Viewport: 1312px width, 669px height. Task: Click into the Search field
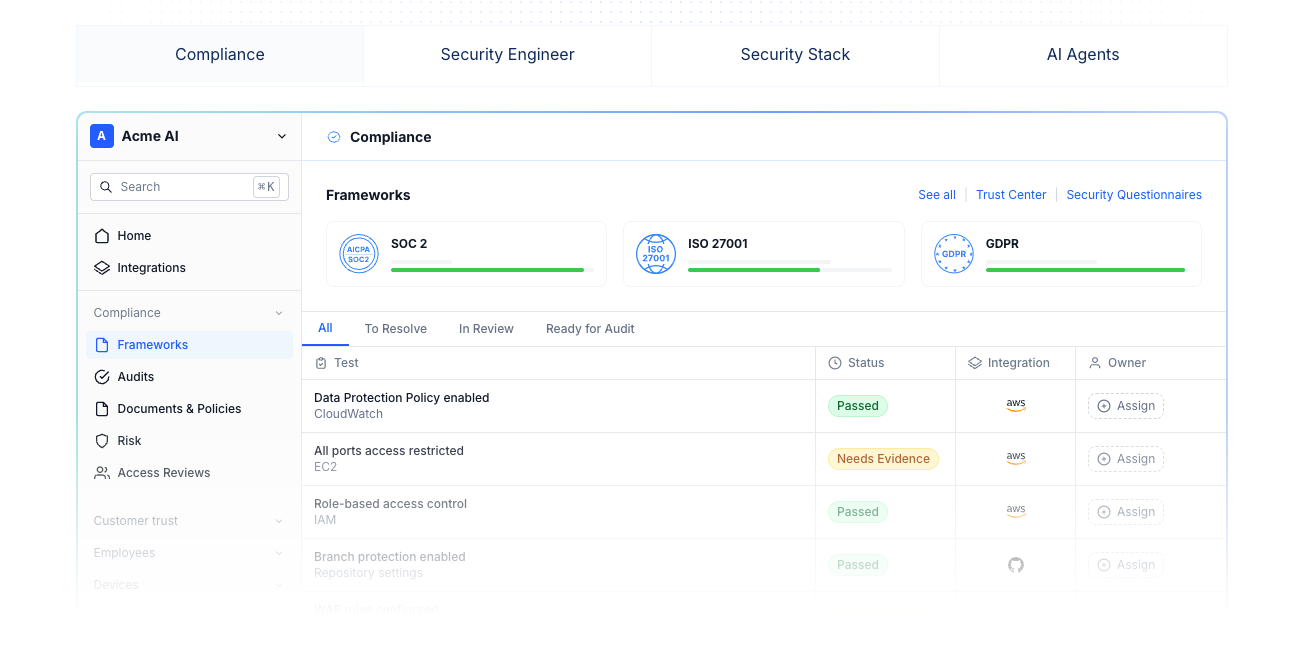189,187
